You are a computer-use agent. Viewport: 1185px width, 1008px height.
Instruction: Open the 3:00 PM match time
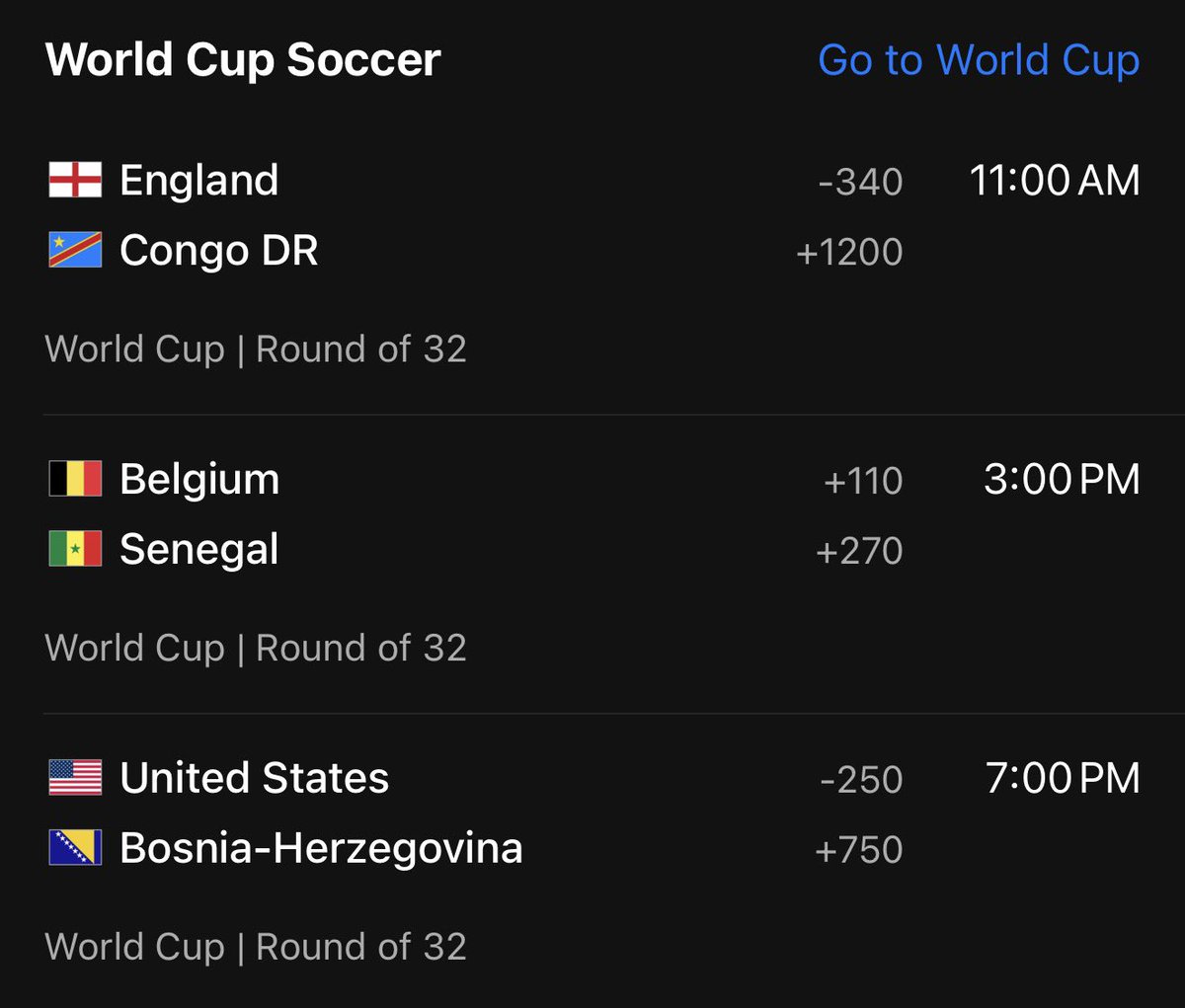pos(1063,480)
